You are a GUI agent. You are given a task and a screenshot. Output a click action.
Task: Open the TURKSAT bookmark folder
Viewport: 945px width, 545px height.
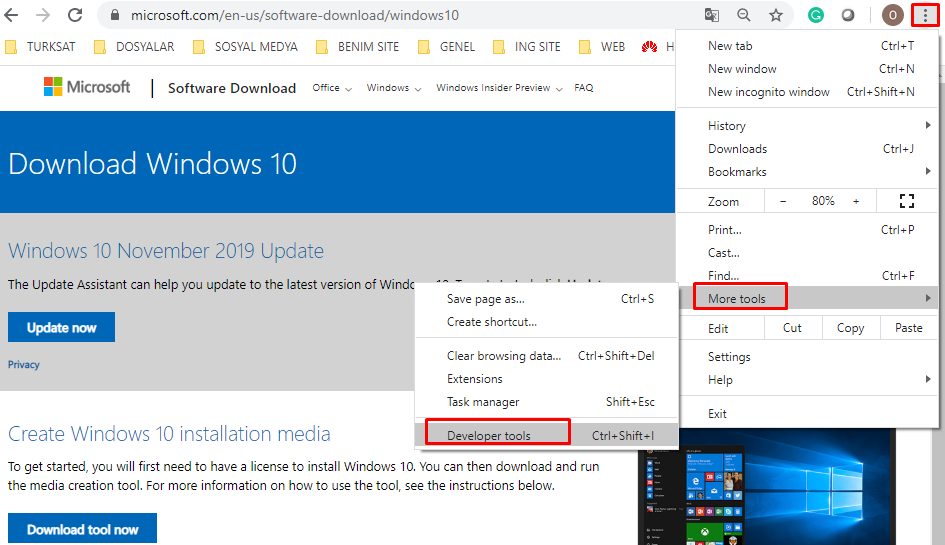point(40,47)
